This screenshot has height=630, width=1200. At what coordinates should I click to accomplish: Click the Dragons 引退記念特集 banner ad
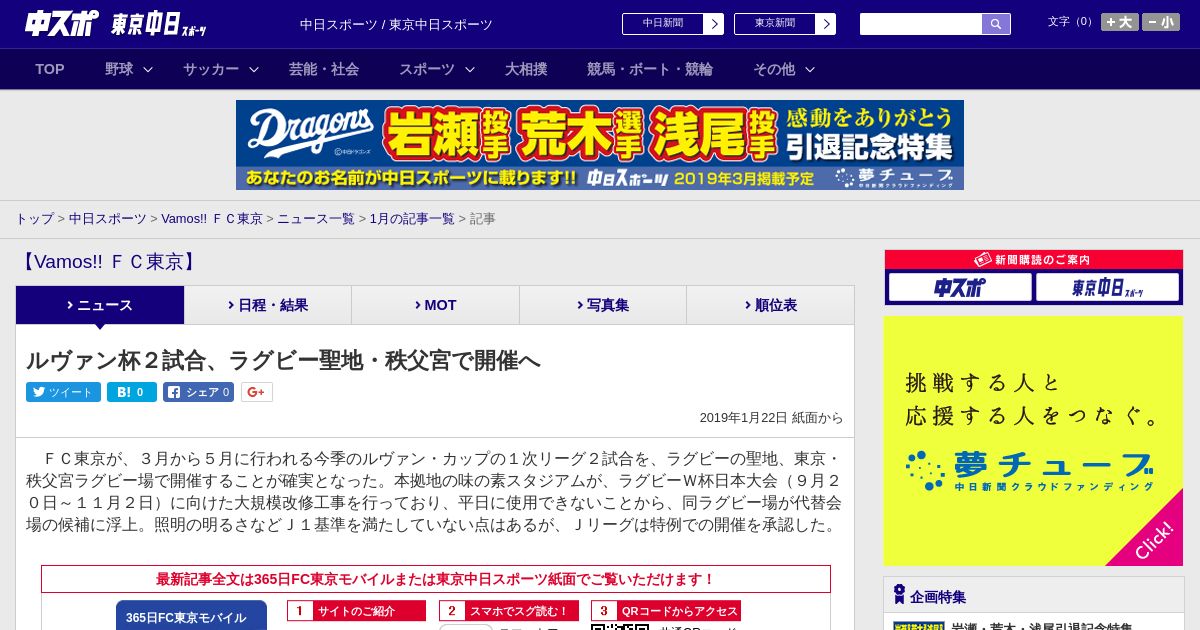tap(600, 145)
